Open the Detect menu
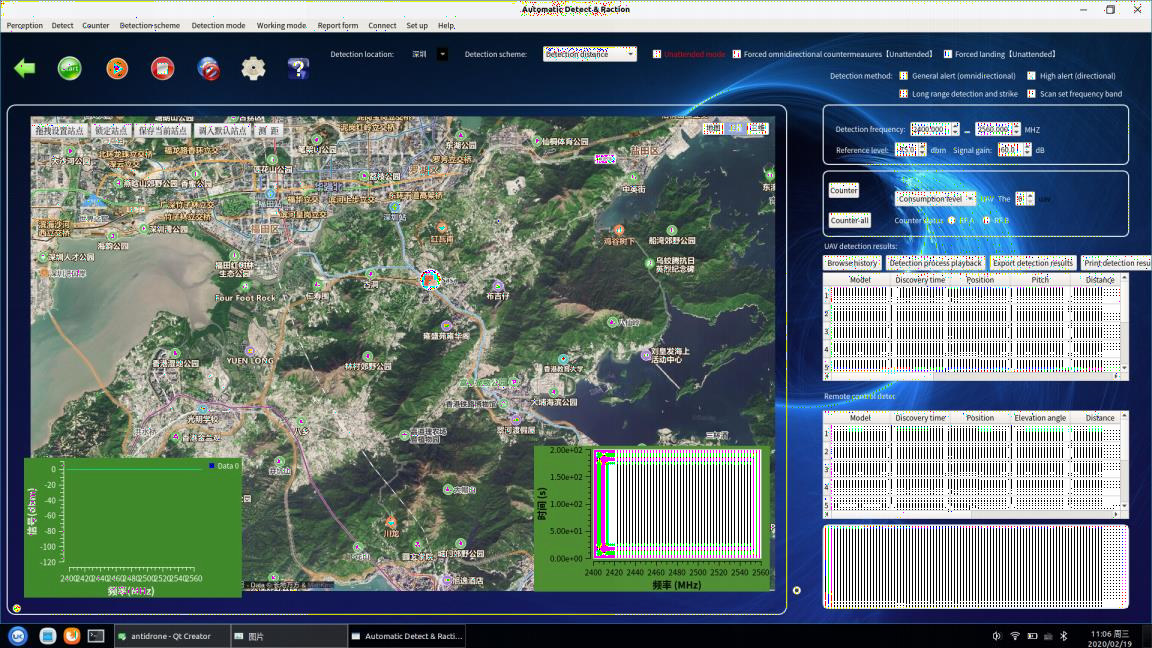The image size is (1152, 648). click(62, 26)
